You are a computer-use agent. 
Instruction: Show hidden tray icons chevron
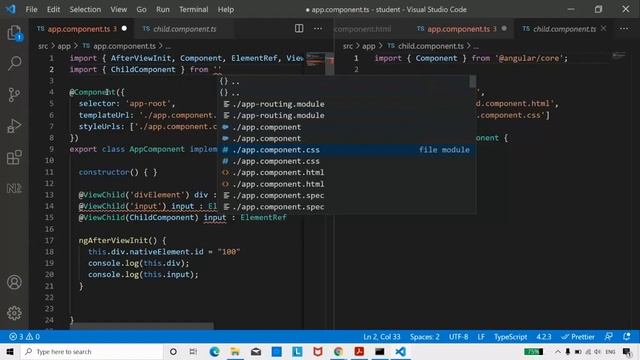[x=558, y=351]
